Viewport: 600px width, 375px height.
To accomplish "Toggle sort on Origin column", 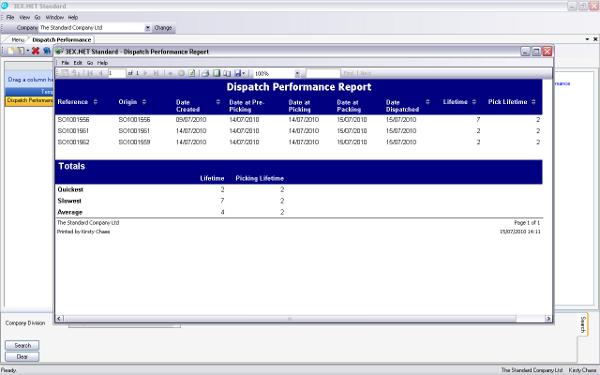I will 144,102.
